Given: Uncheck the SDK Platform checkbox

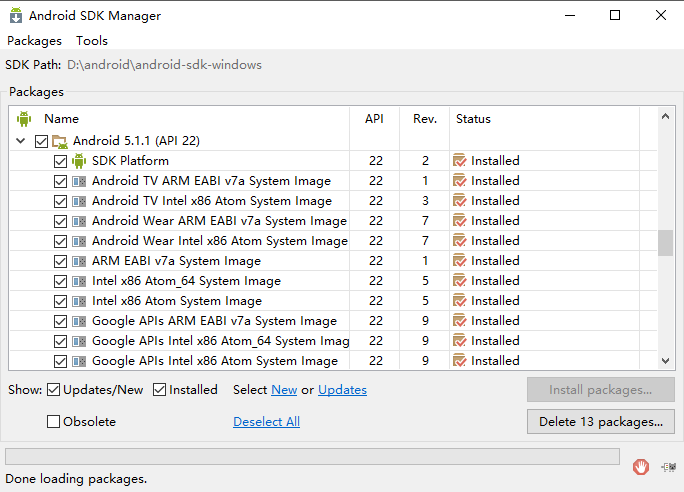Looking at the screenshot, I should pos(60,161).
